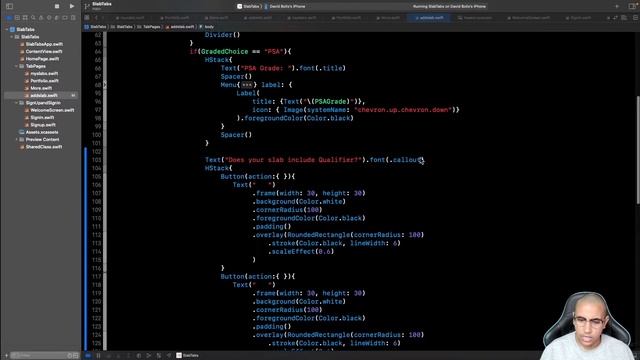Screen dimensions: 640x360
Task: Select the SlabTabs scheme
Action: [x=248, y=7]
